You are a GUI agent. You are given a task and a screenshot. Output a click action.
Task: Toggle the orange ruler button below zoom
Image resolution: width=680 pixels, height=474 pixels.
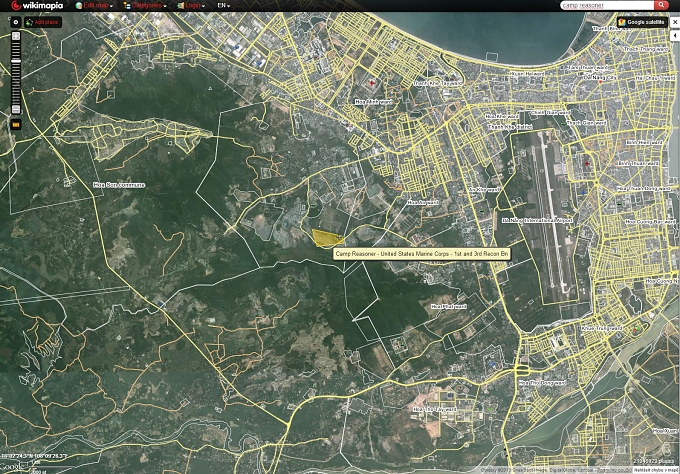[x=16, y=123]
